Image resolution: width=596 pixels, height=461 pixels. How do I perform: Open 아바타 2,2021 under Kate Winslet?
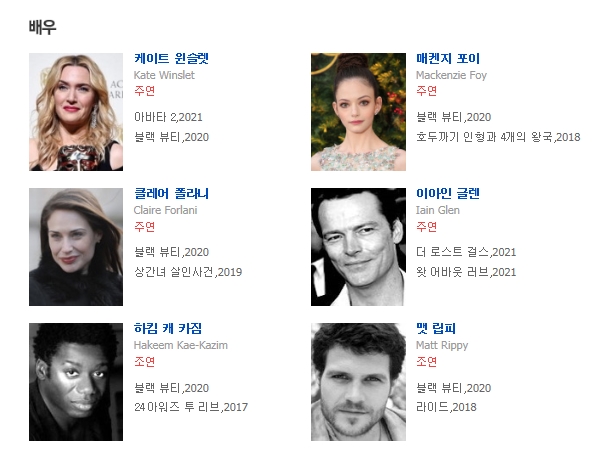(x=168, y=117)
